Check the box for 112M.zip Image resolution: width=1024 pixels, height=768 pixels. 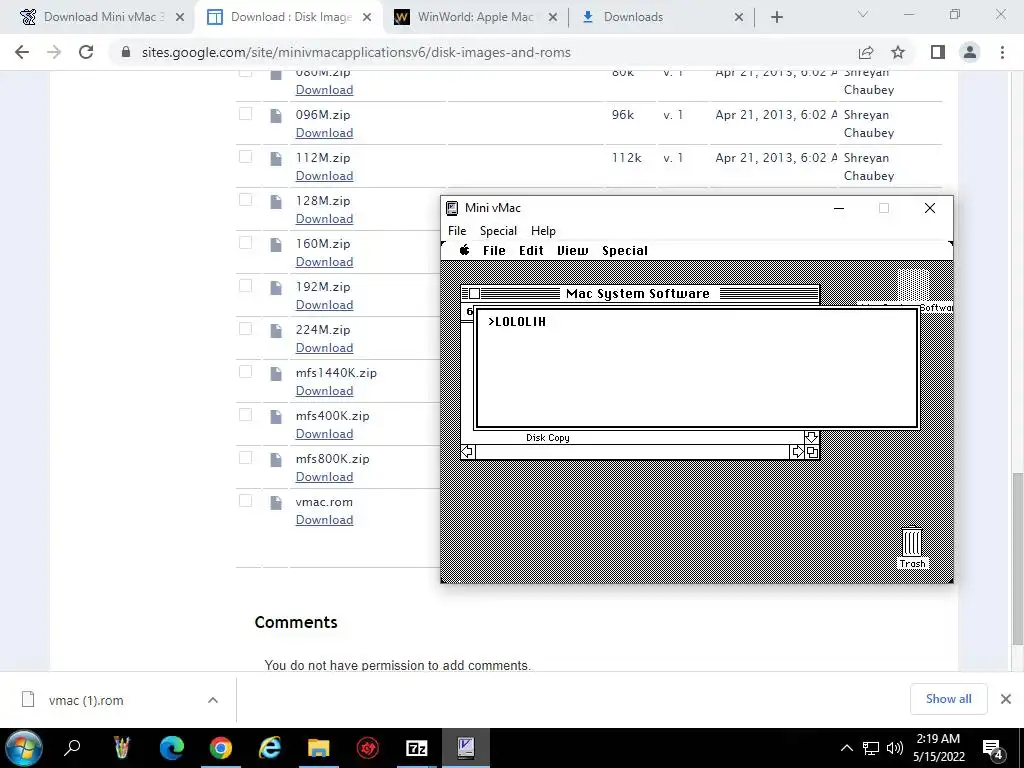tap(246, 157)
